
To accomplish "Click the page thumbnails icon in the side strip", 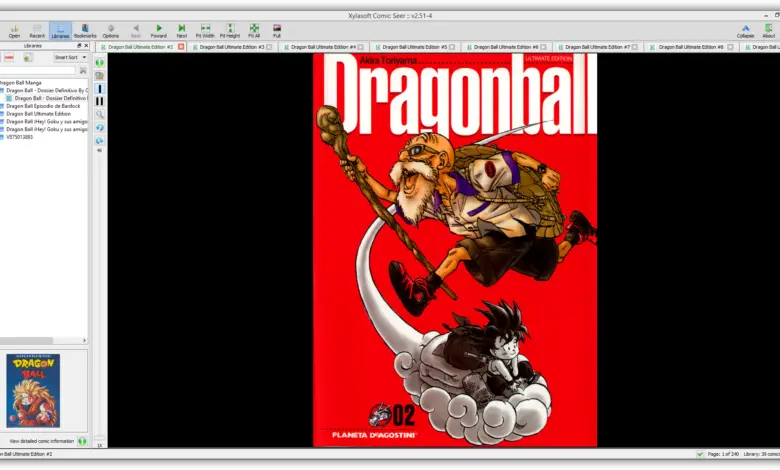I will pyautogui.click(x=100, y=76).
